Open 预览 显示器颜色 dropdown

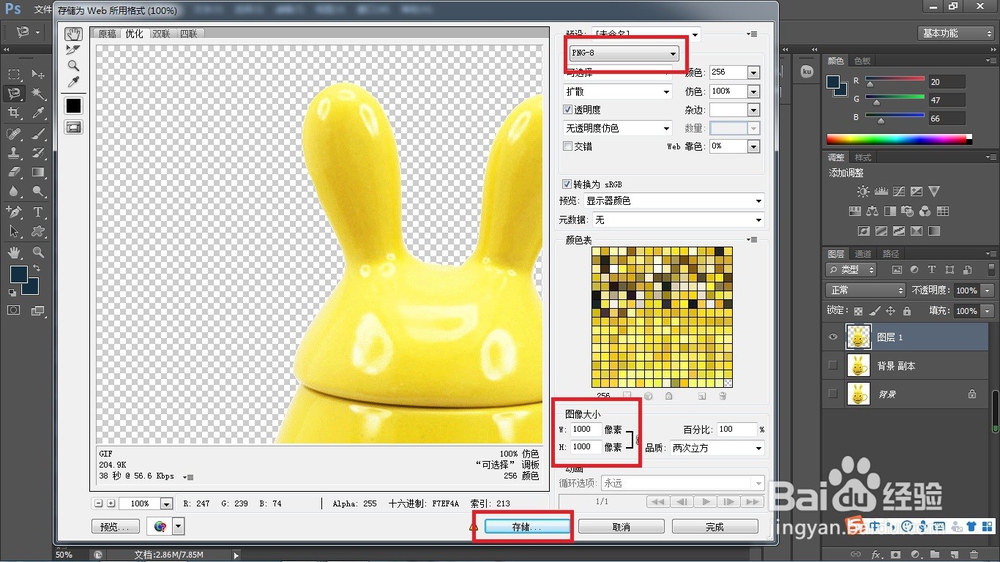click(673, 201)
